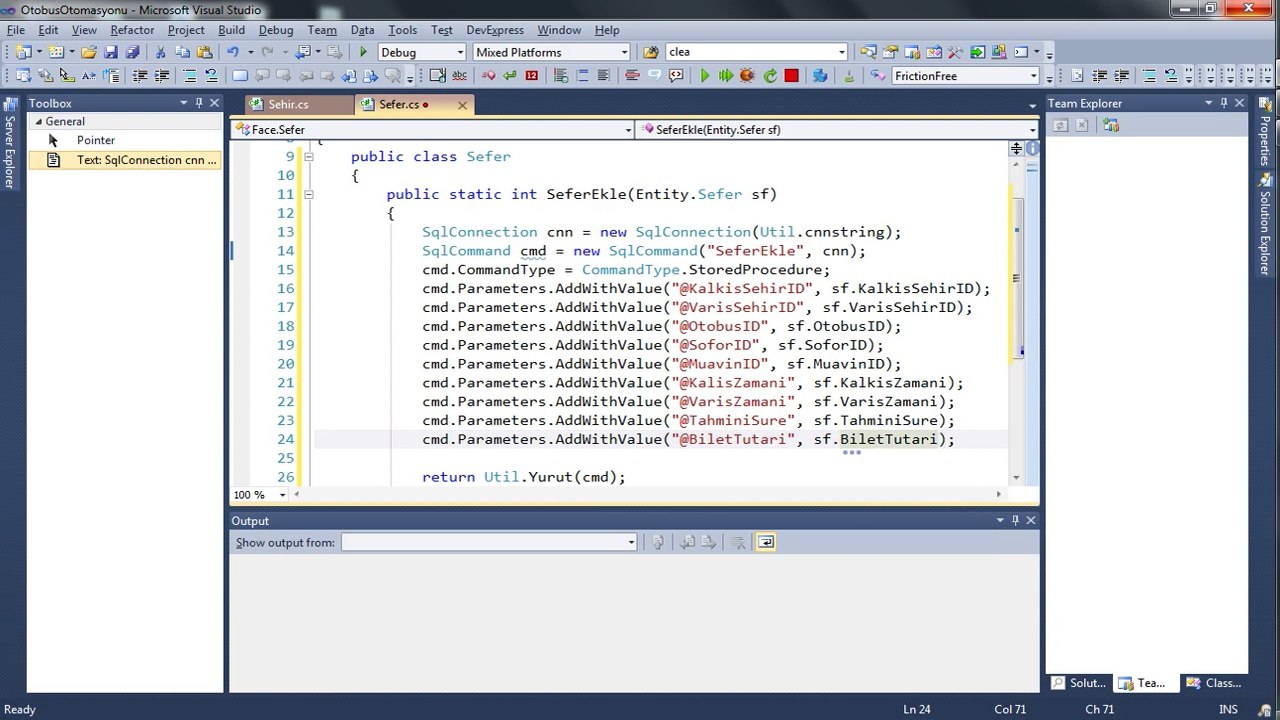
Task: Open the active documents list arrow in the tab bar
Action: click(x=1032, y=104)
